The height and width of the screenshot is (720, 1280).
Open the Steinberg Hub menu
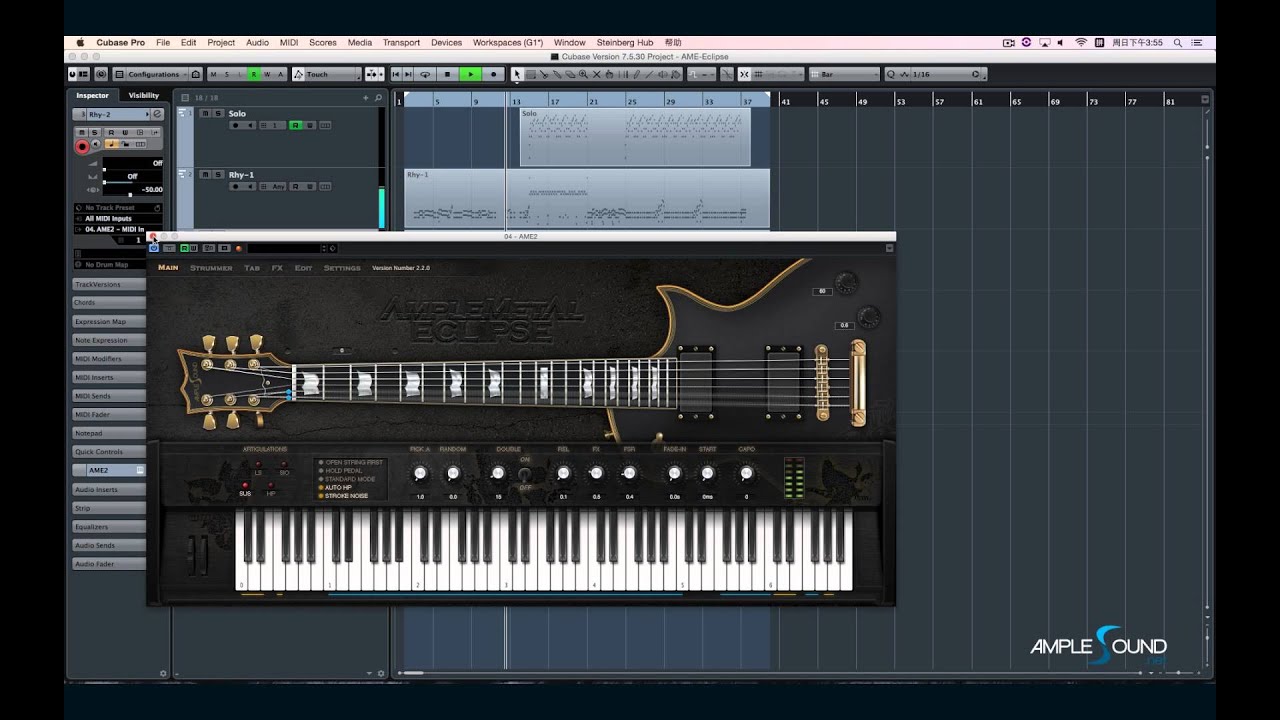pos(624,42)
